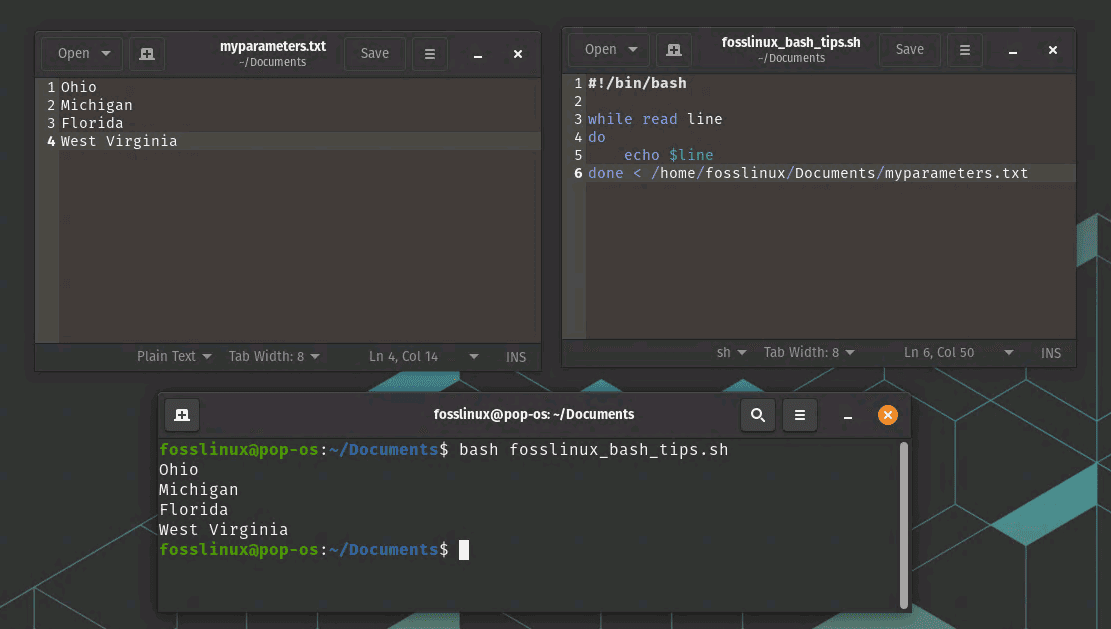Open sh language dropdown in script editor
Viewport: 1111px width, 629px height.
point(731,352)
